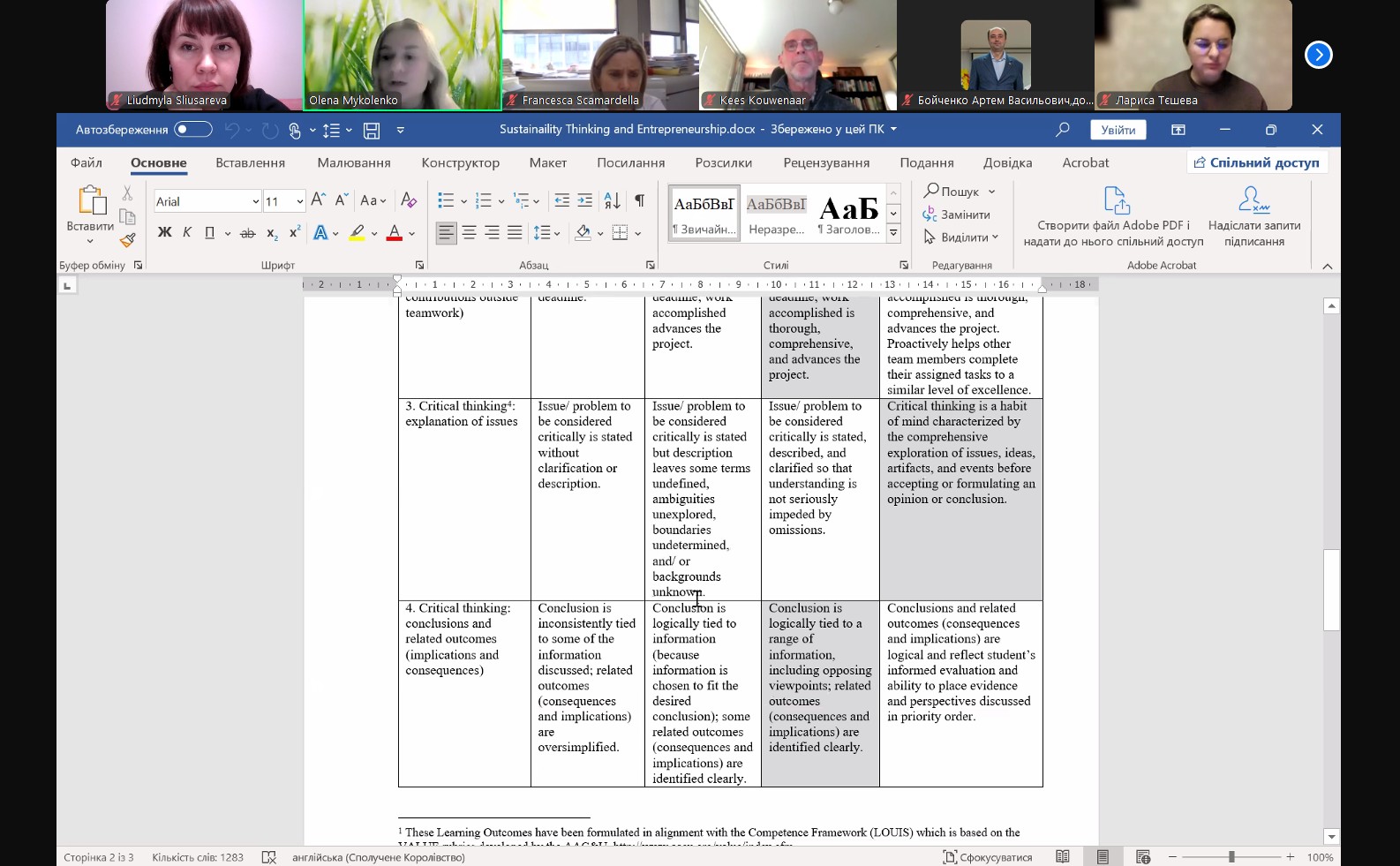Click the yellow text highlight color swatch
Image resolution: width=1400 pixels, height=866 pixels.
[x=357, y=233]
